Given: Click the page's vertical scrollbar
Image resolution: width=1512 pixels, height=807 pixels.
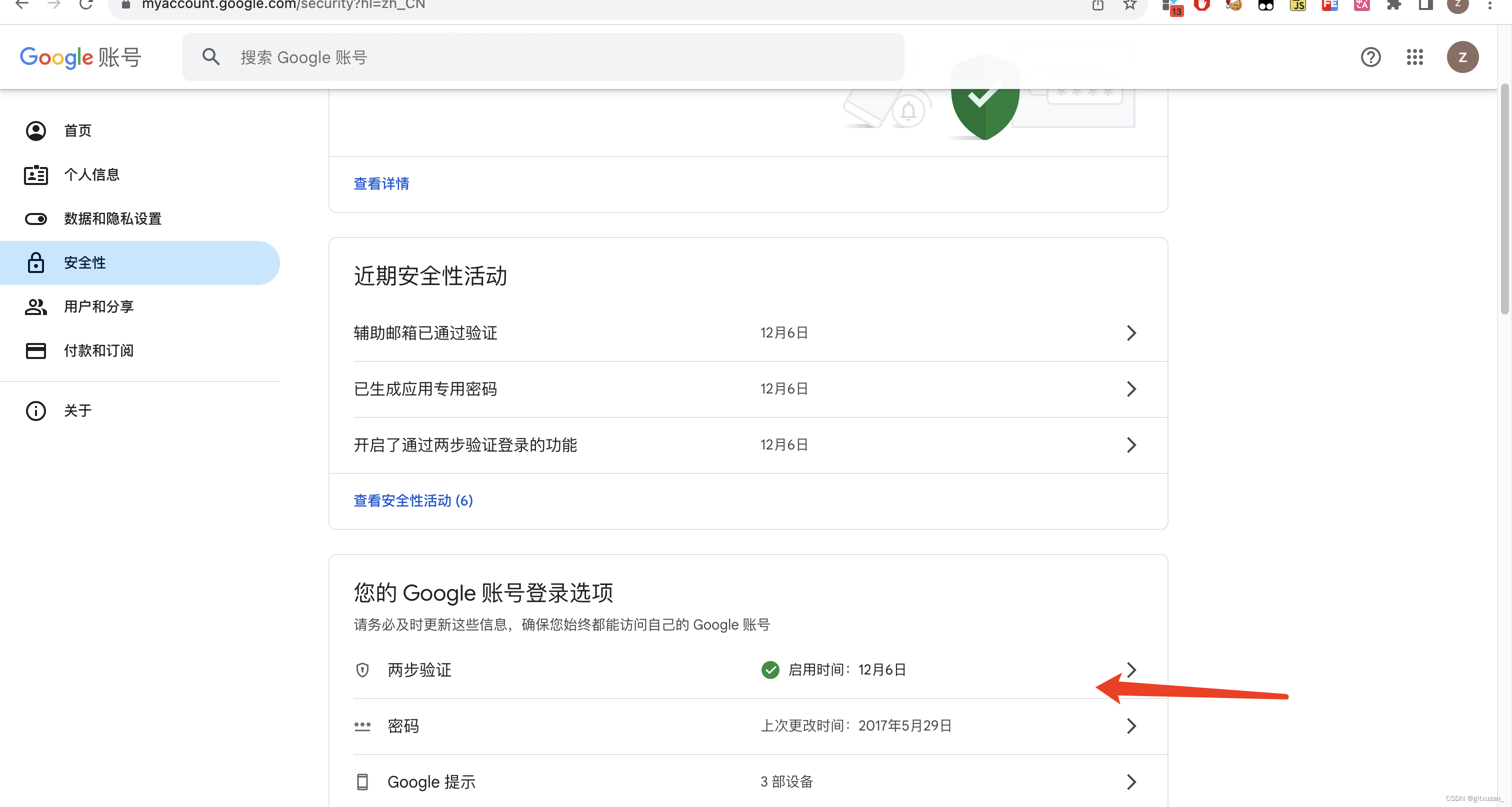Looking at the screenshot, I should point(1504,199).
